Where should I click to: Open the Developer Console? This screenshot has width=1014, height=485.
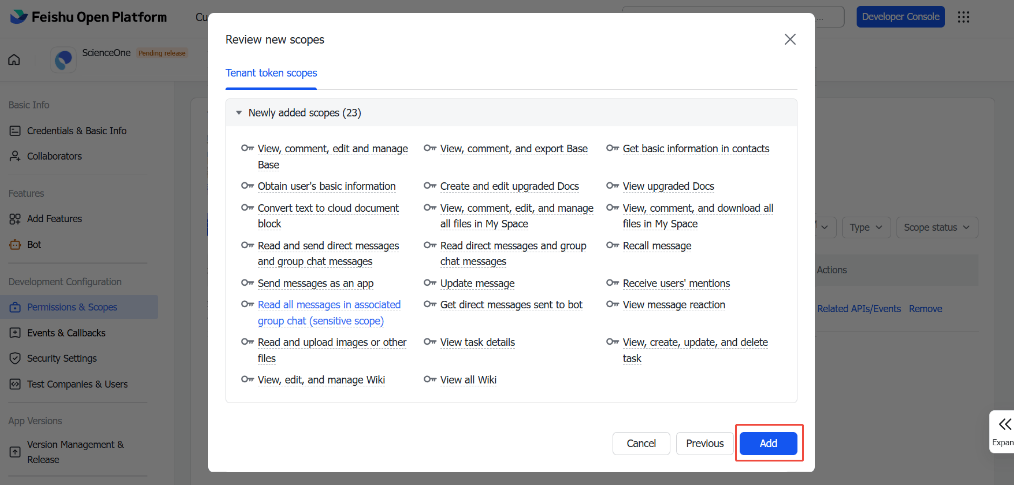pos(900,17)
